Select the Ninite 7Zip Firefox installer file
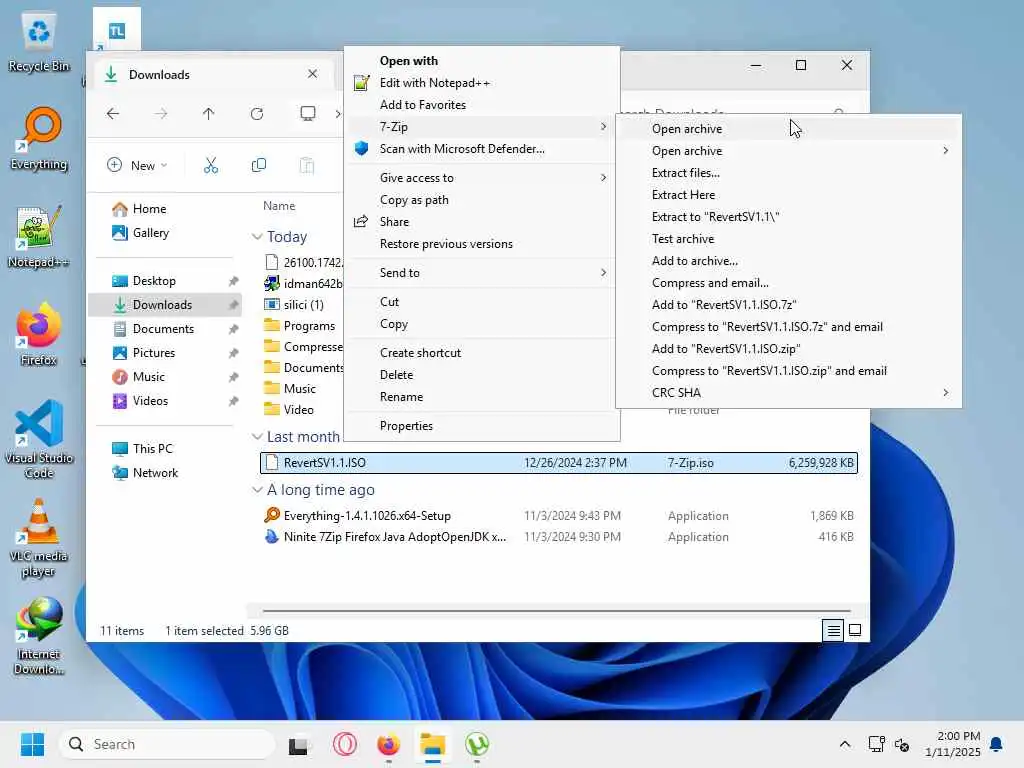Viewport: 1024px width, 768px height. pyautogui.click(x=558, y=537)
